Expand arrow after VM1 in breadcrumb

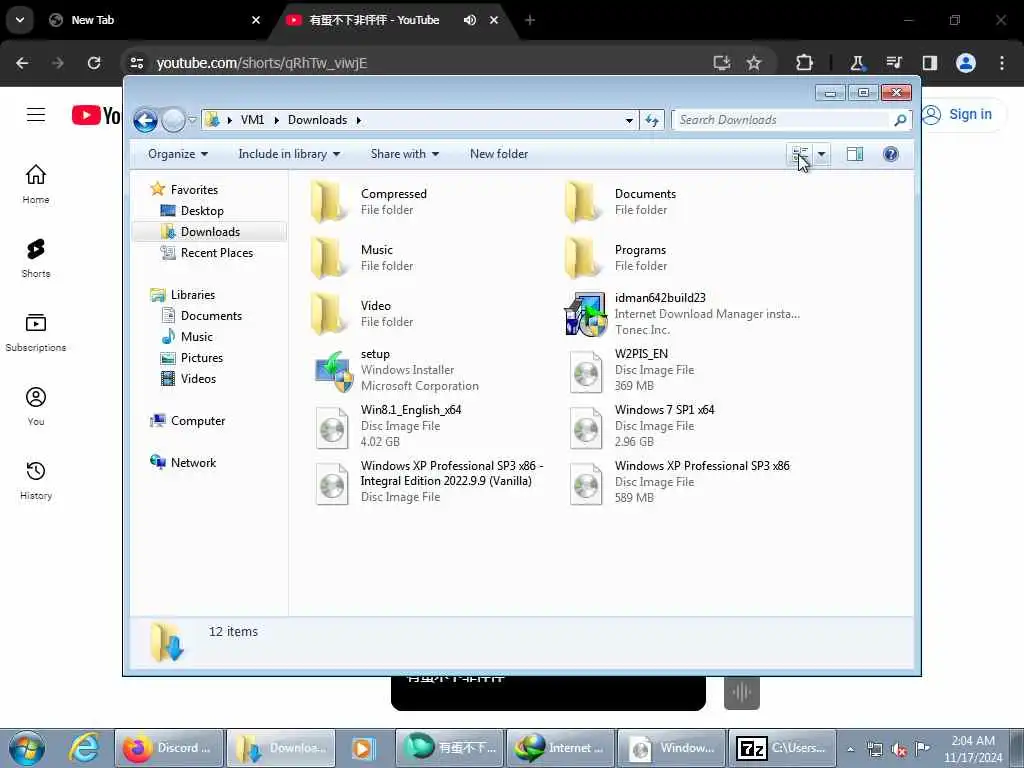(276, 120)
